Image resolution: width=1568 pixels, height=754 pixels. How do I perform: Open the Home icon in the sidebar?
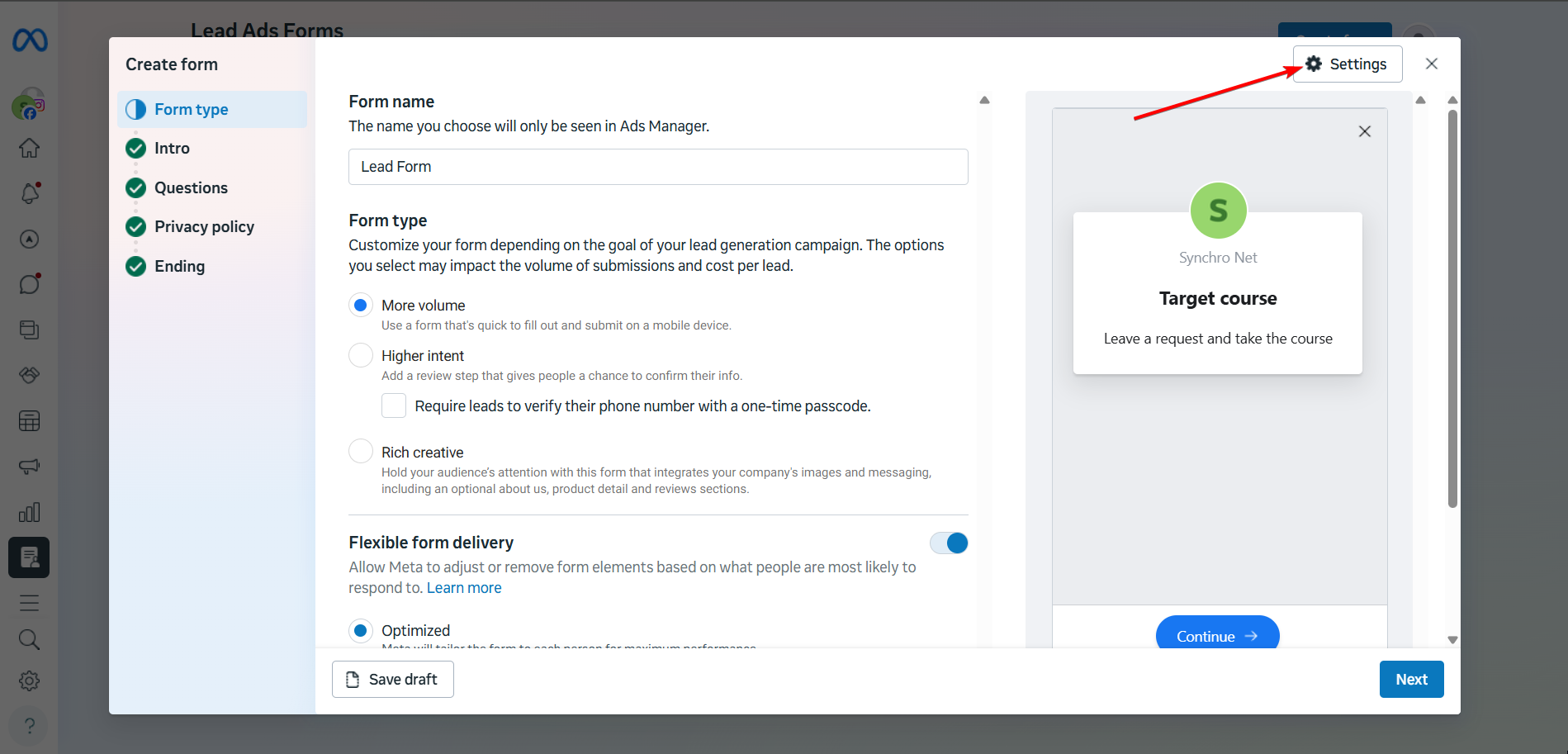[x=29, y=147]
